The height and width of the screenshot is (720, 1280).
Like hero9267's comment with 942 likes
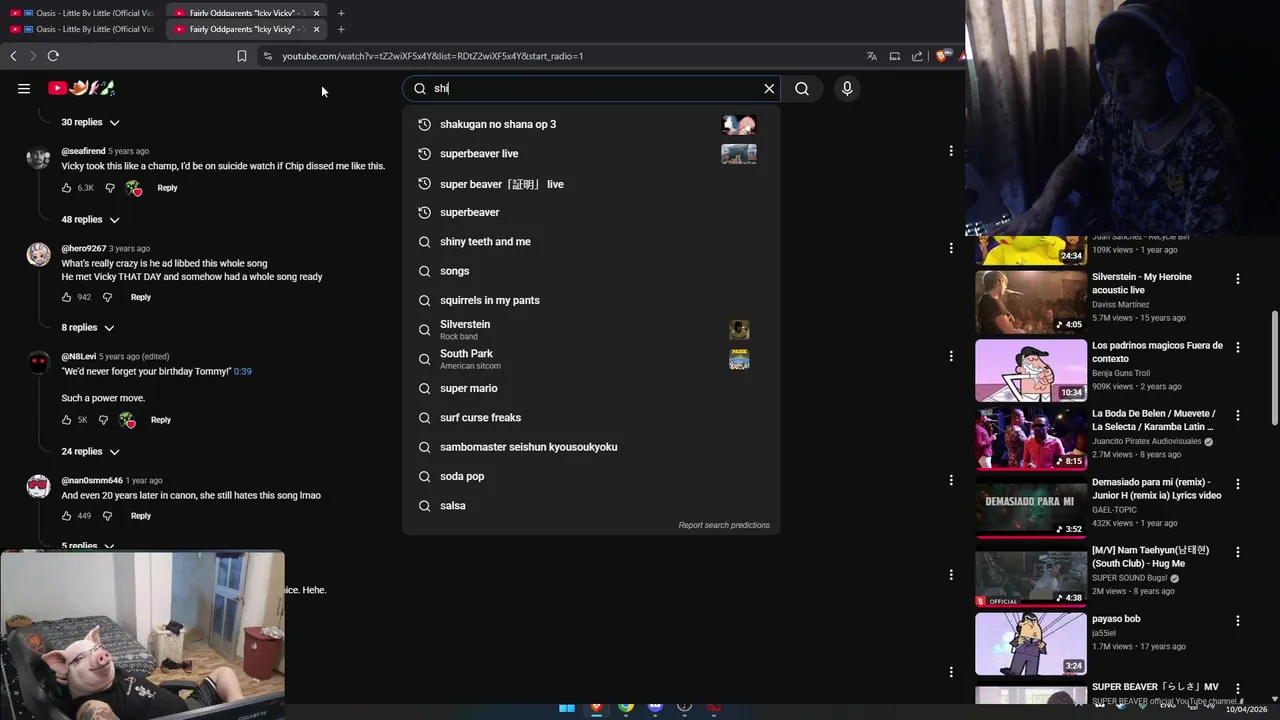[67, 297]
